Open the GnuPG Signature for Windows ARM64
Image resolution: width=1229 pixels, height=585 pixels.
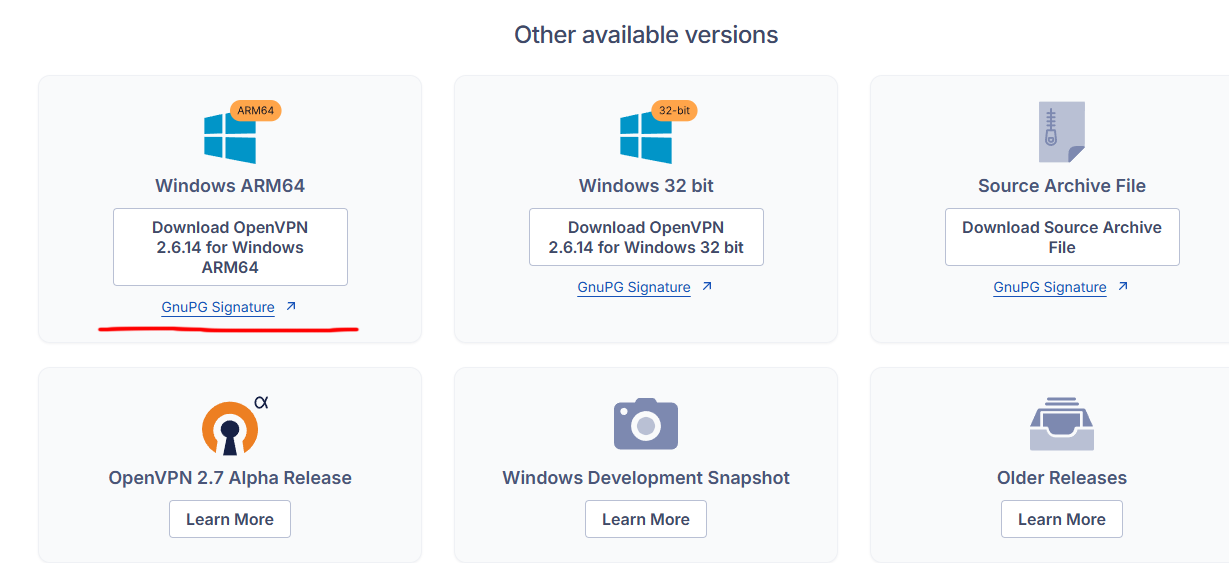coord(218,308)
